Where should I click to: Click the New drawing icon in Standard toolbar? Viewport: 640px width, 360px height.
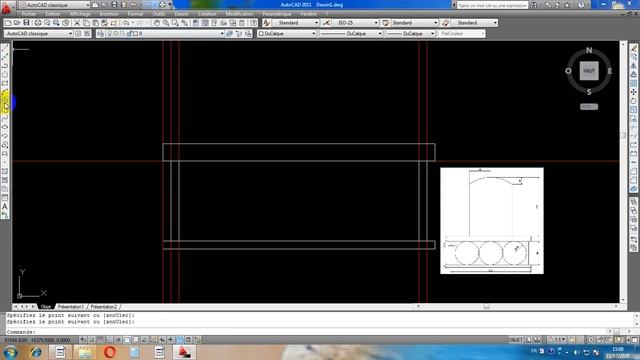[8, 23]
